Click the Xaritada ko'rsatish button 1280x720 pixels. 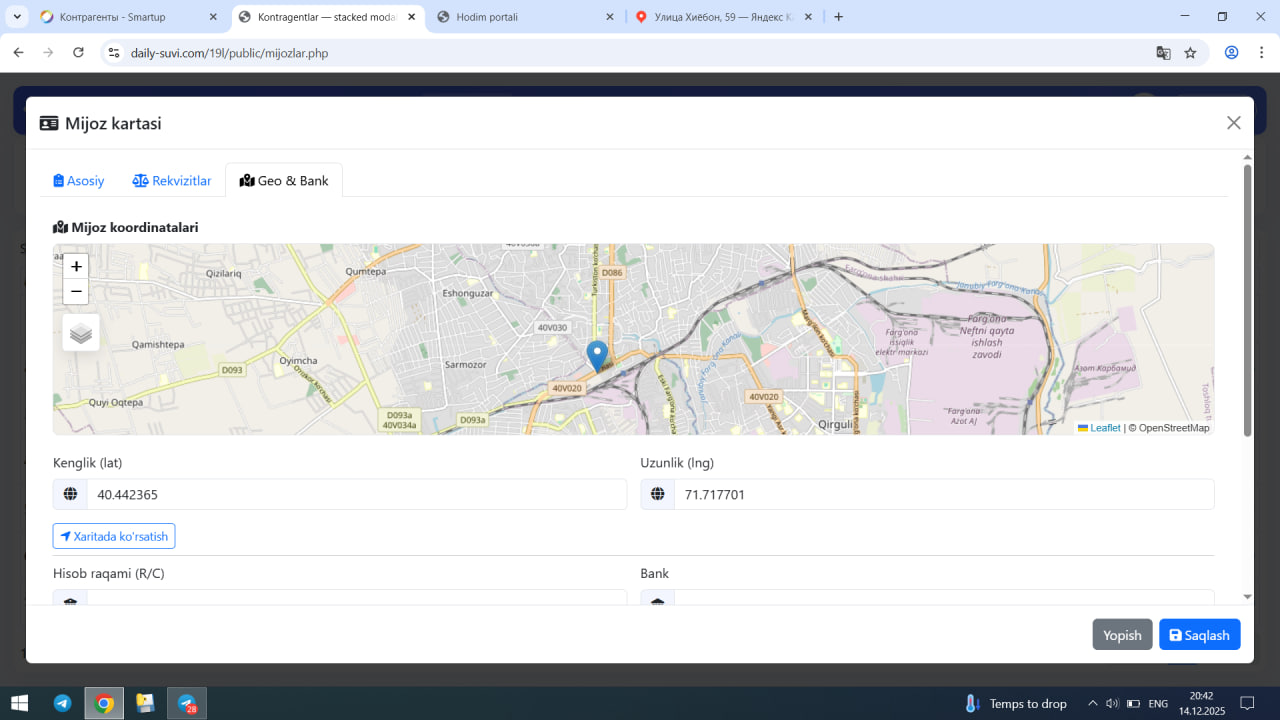coord(114,537)
